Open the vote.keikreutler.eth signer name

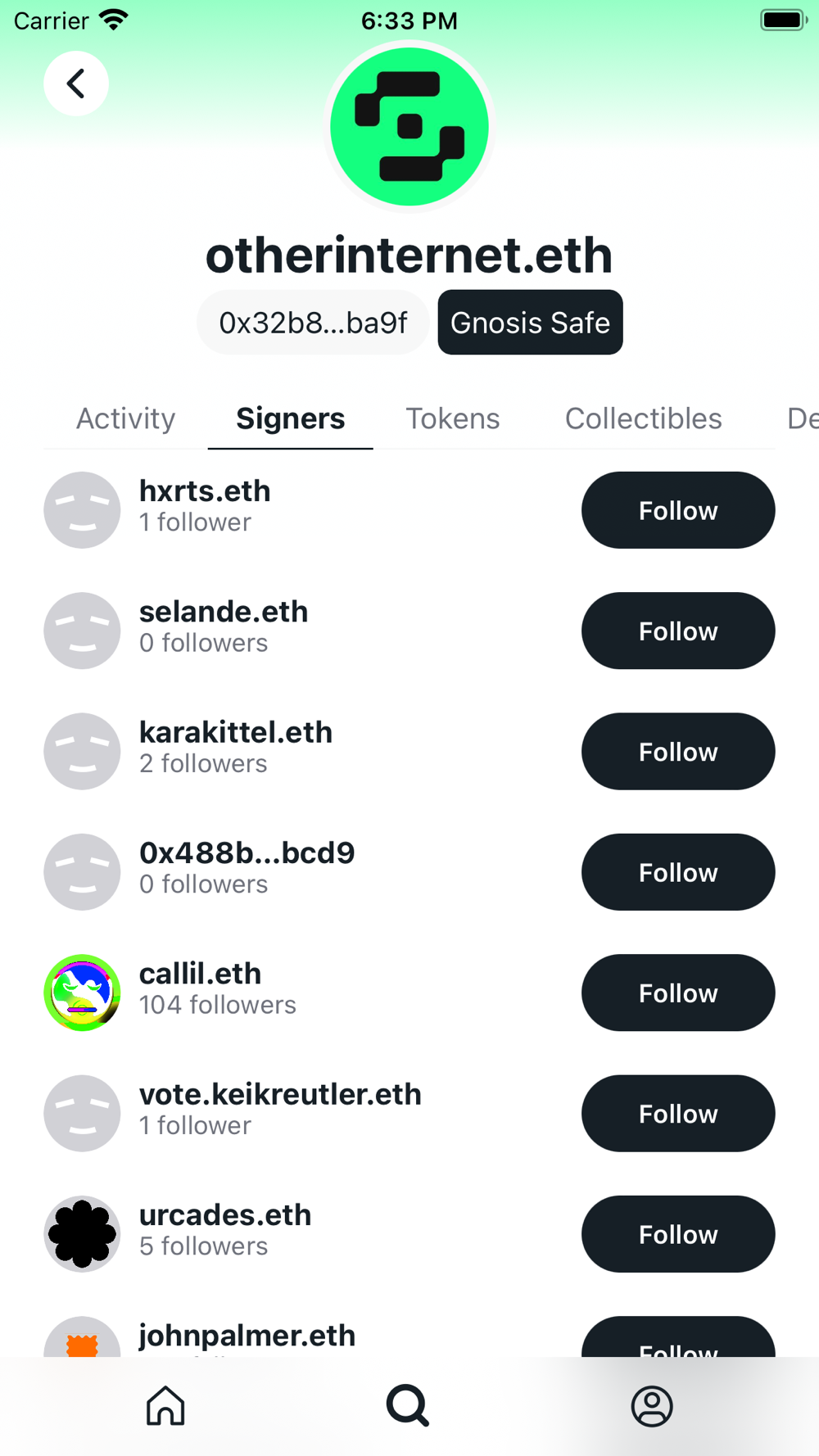(x=280, y=1094)
